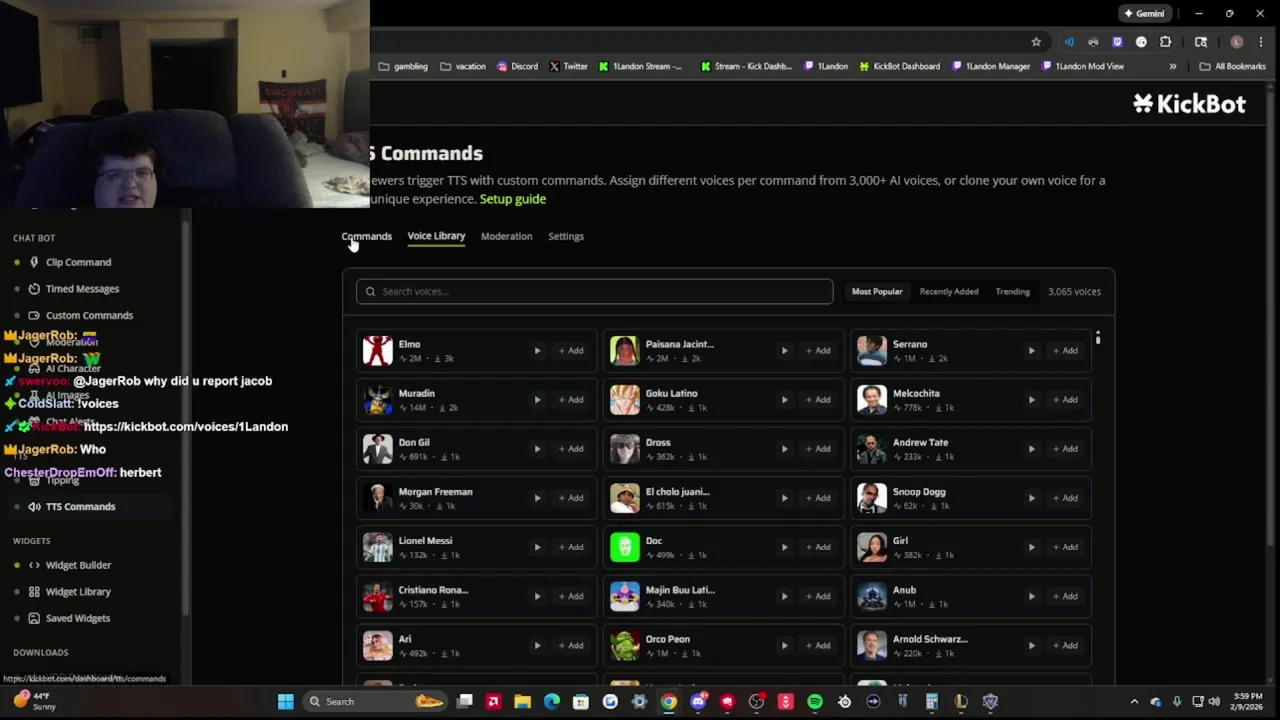Open Custom Commands in sidebar

(x=89, y=315)
